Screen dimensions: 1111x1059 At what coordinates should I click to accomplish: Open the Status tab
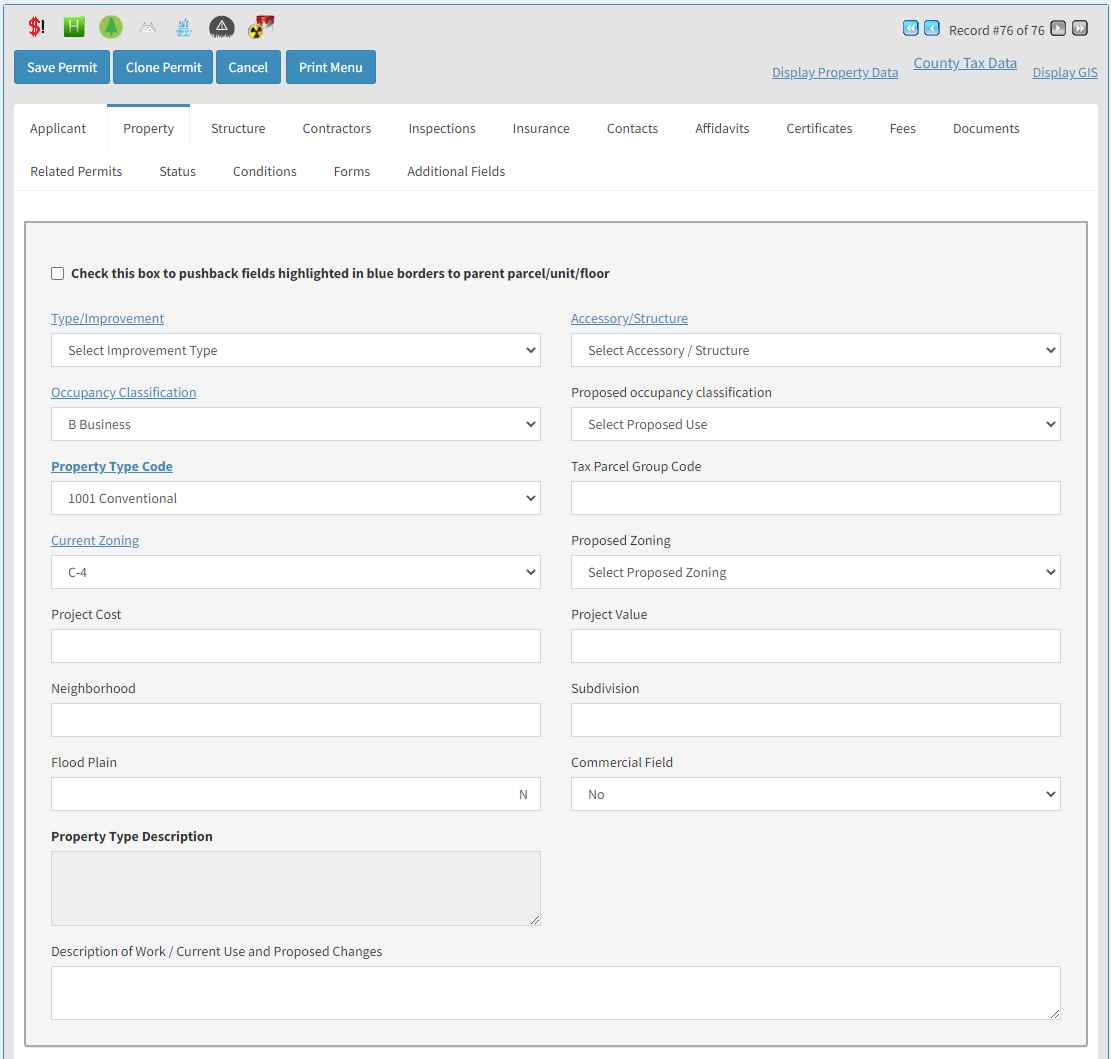pos(177,171)
